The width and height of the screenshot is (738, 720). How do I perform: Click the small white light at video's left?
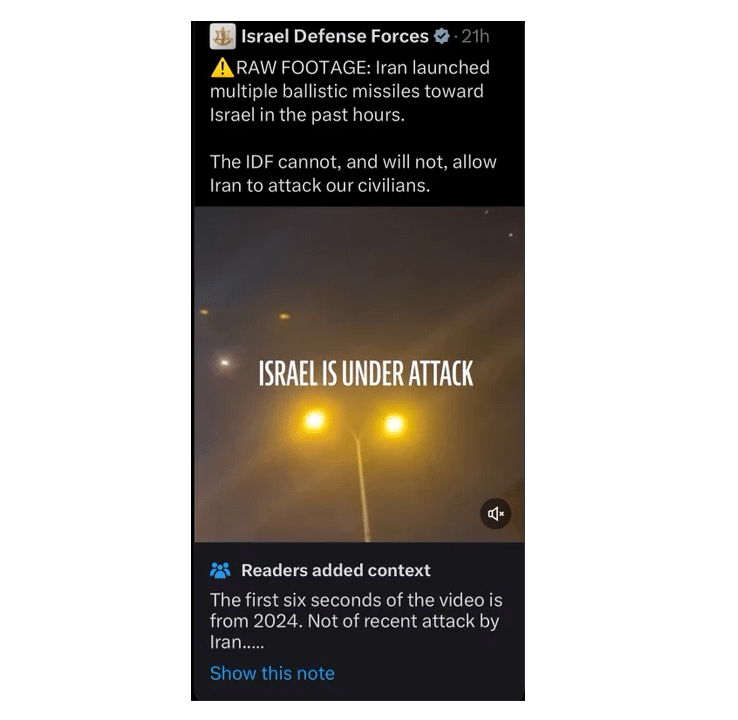(x=225, y=362)
